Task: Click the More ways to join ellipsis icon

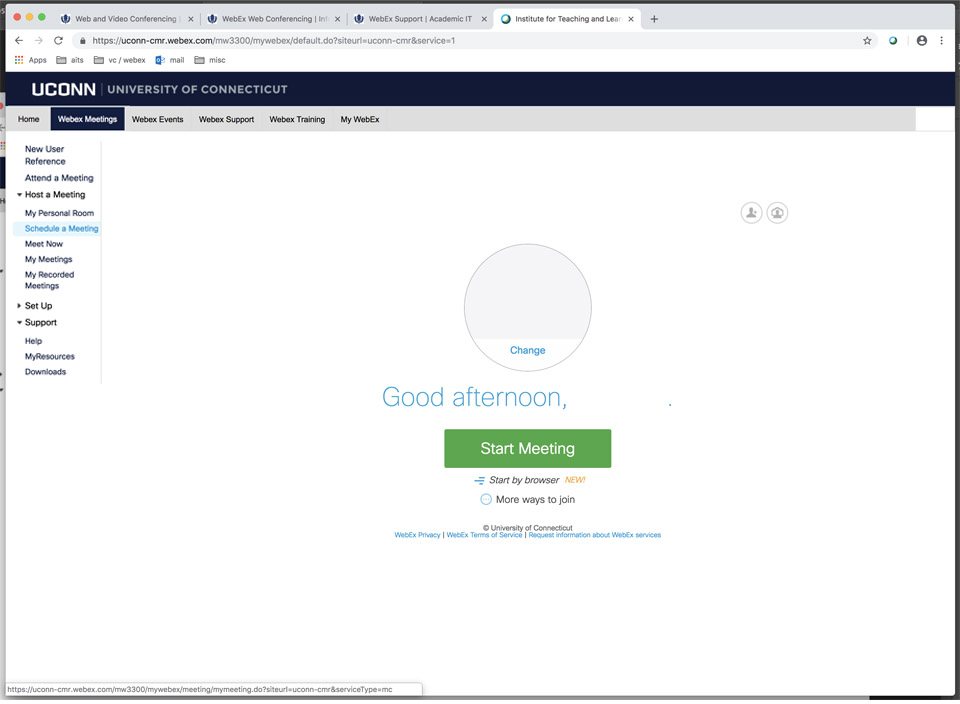Action: pos(486,499)
